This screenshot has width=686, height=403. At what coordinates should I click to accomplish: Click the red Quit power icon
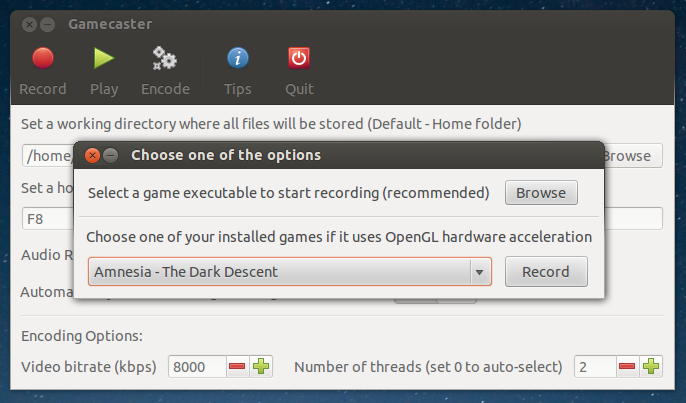299,58
